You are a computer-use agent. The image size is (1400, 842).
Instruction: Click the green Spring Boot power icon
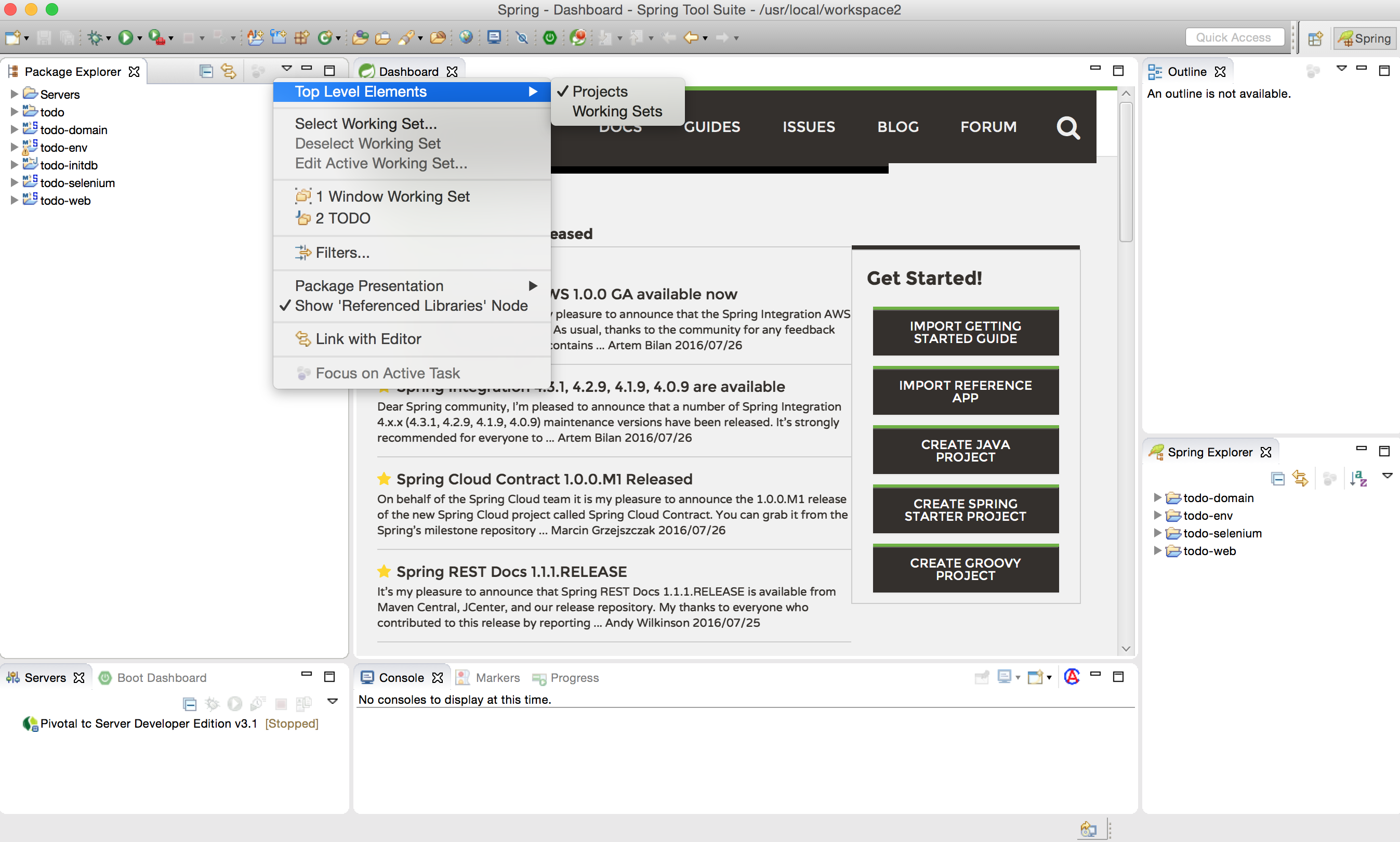pyautogui.click(x=550, y=37)
